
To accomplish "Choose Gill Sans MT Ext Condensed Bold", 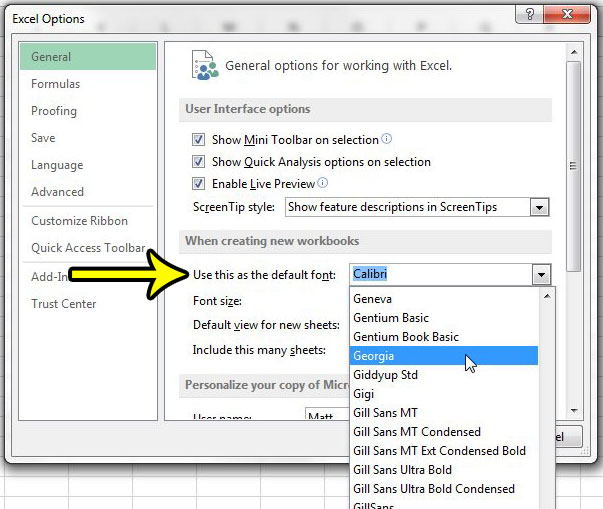I will coord(444,451).
